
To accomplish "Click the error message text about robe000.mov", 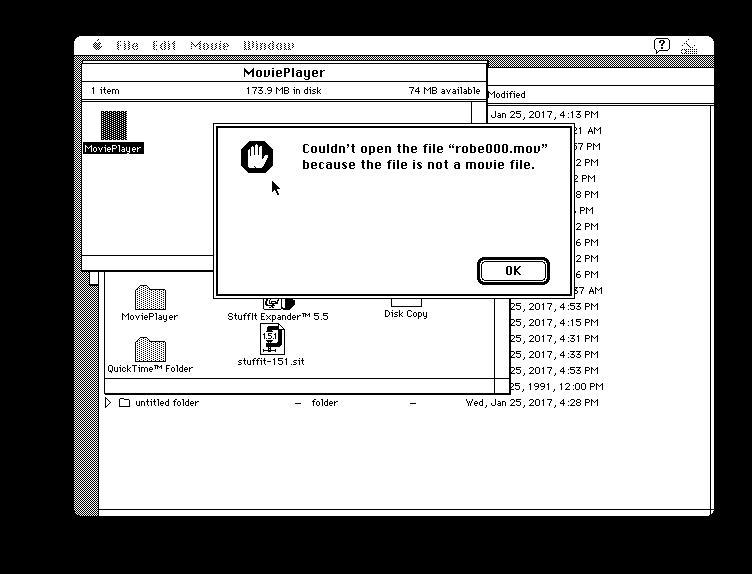I will pyautogui.click(x=424, y=156).
